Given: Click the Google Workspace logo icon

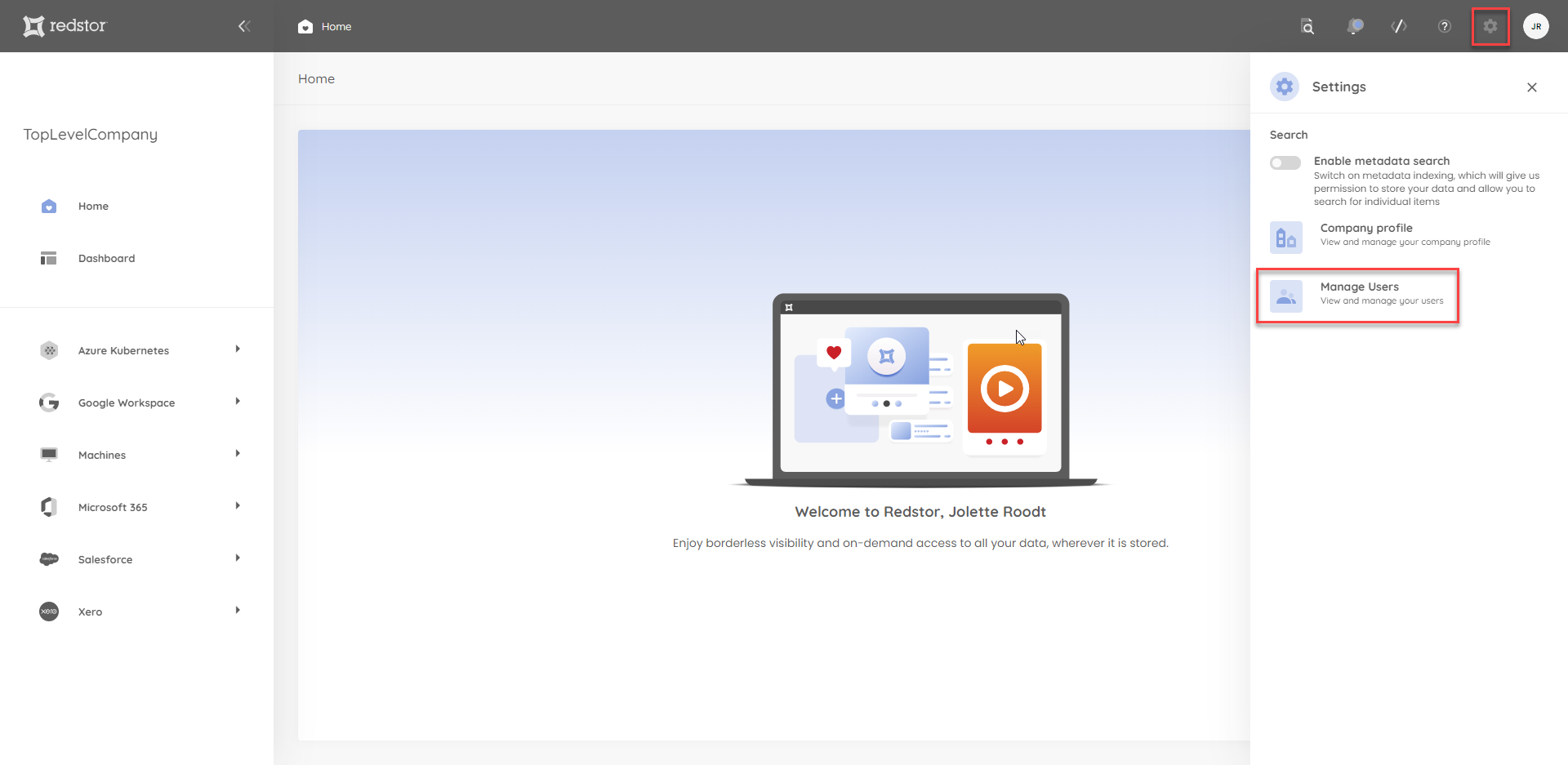Looking at the screenshot, I should pyautogui.click(x=49, y=403).
